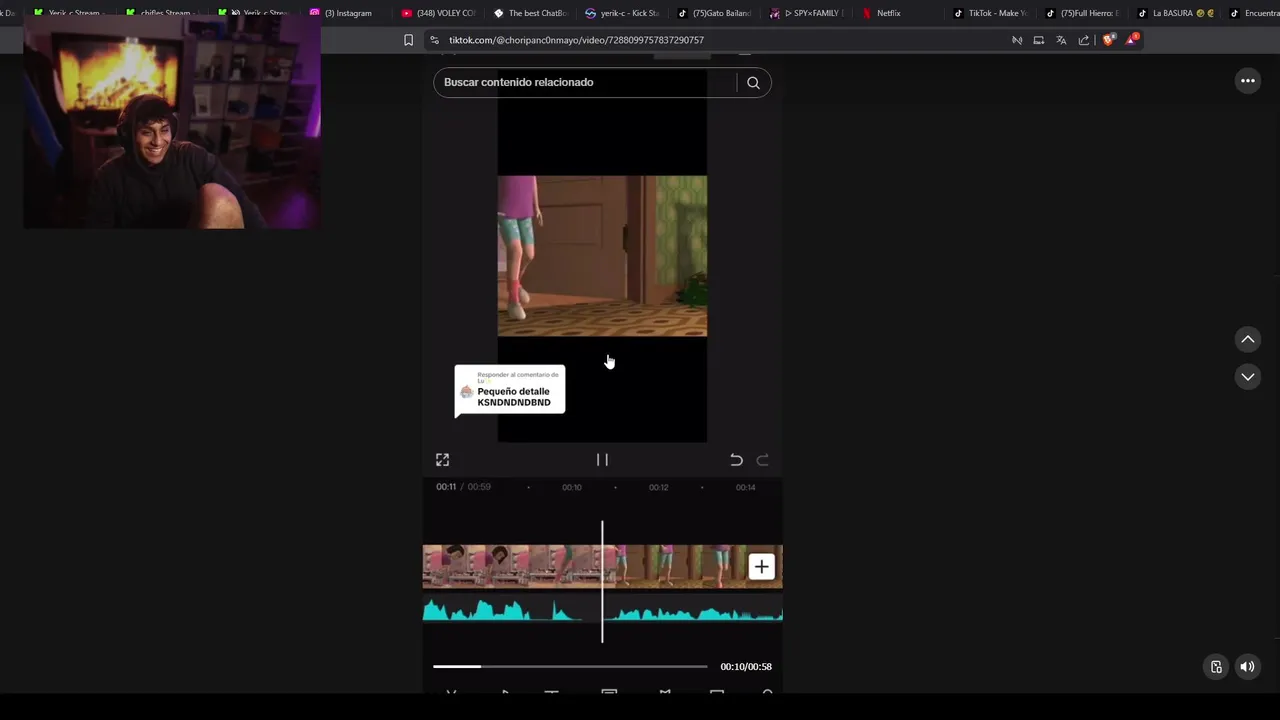
Task: Switch to 'The best ChatBo' tab
Action: tap(530, 13)
